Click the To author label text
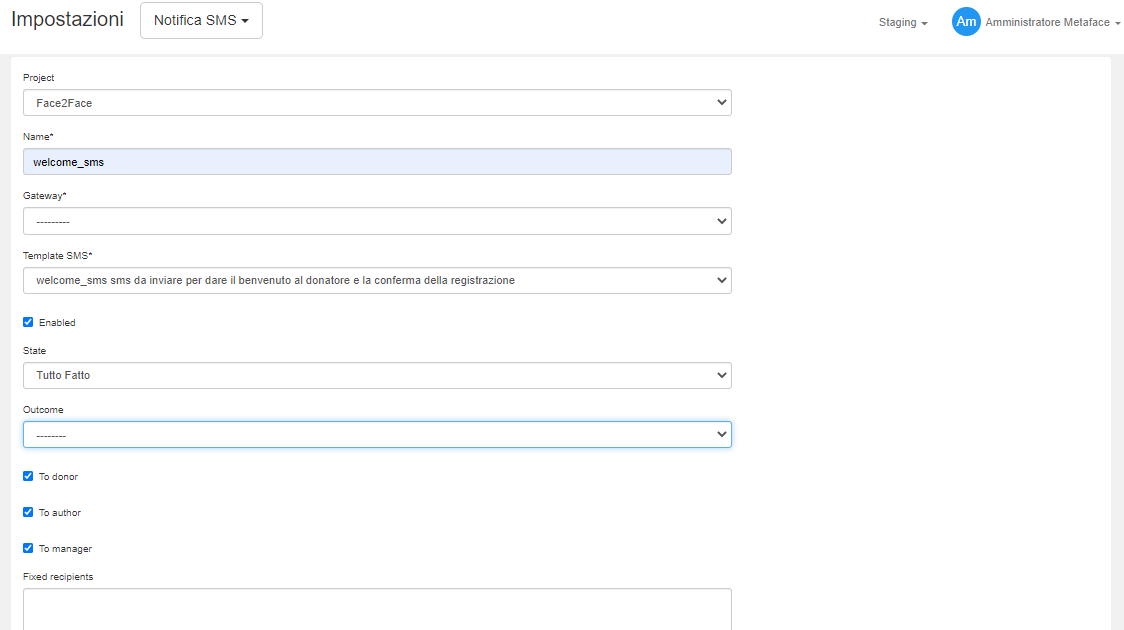 [x=60, y=513]
